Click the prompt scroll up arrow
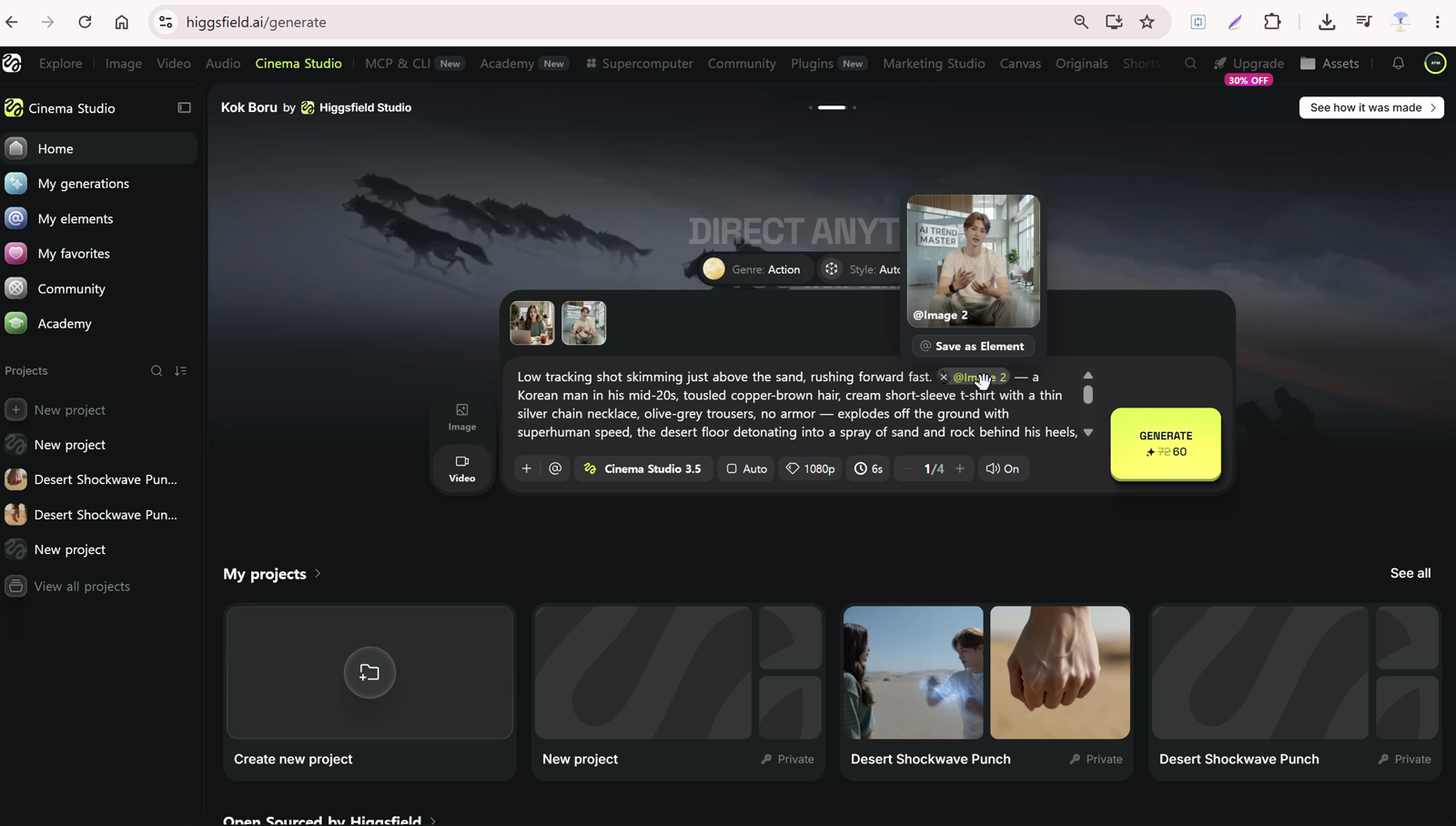 coord(1087,375)
